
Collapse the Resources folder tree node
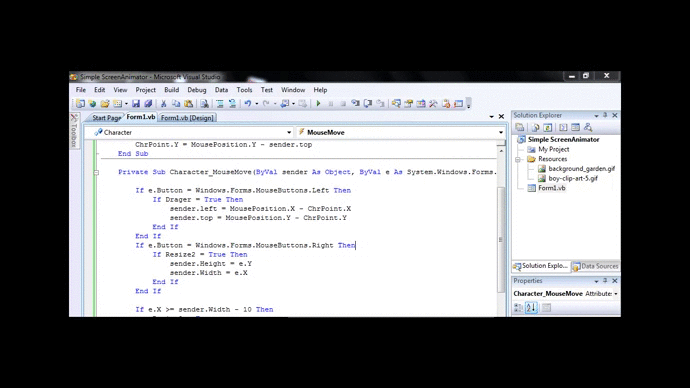click(518, 159)
